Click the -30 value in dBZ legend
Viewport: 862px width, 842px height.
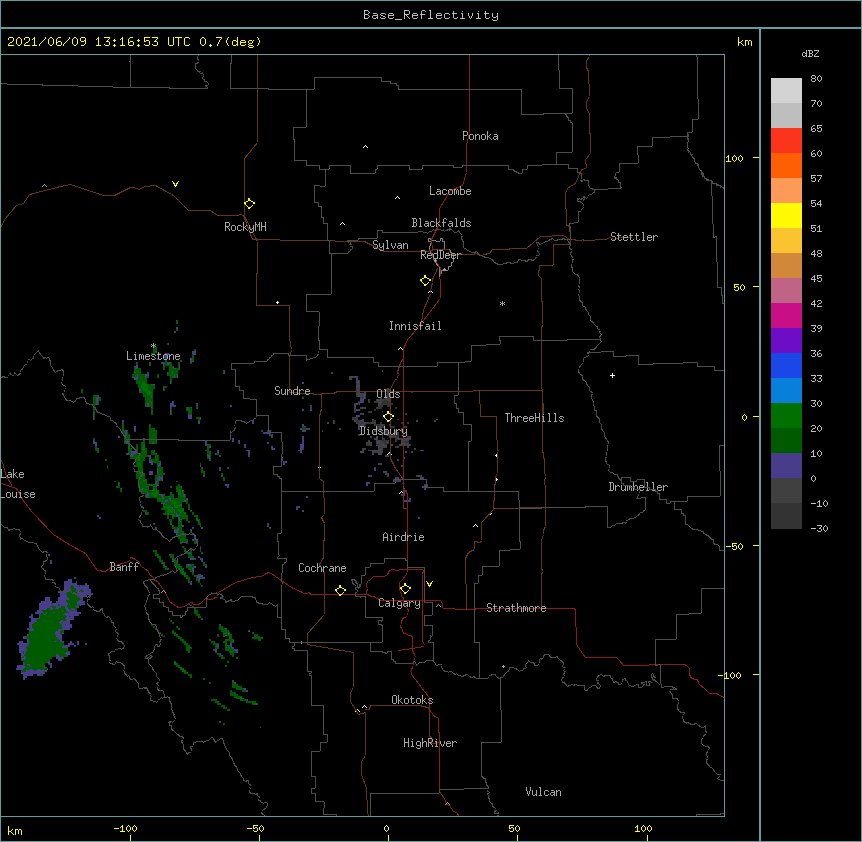click(x=820, y=528)
